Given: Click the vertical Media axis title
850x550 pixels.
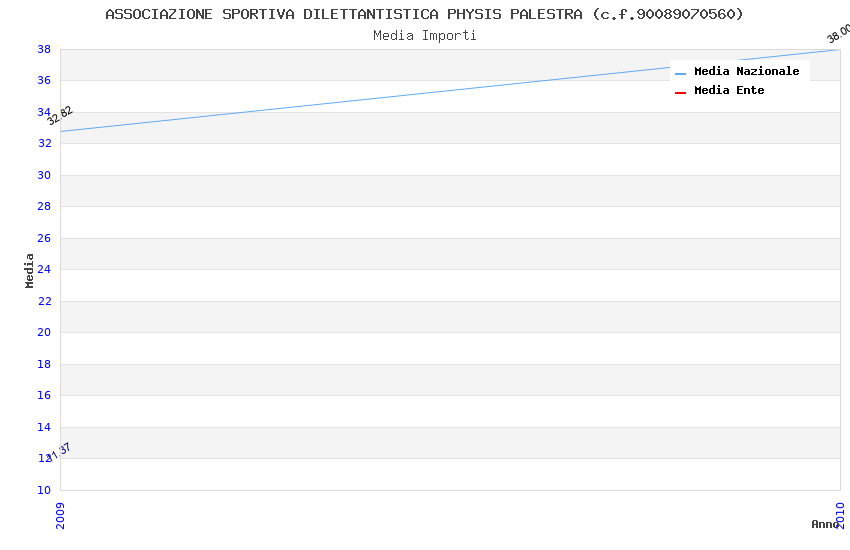Looking at the screenshot, I should point(30,270).
